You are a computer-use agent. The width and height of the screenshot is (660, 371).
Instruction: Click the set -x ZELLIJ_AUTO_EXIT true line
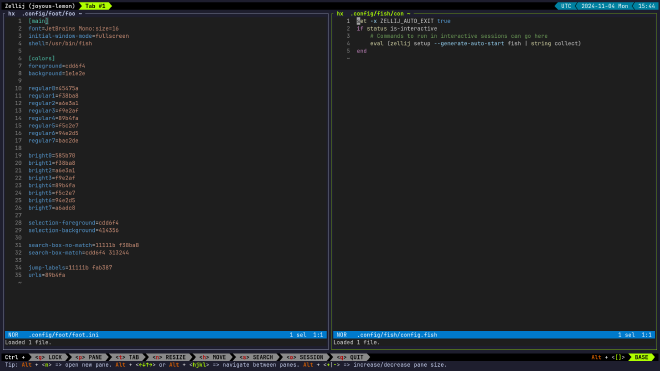coord(404,21)
